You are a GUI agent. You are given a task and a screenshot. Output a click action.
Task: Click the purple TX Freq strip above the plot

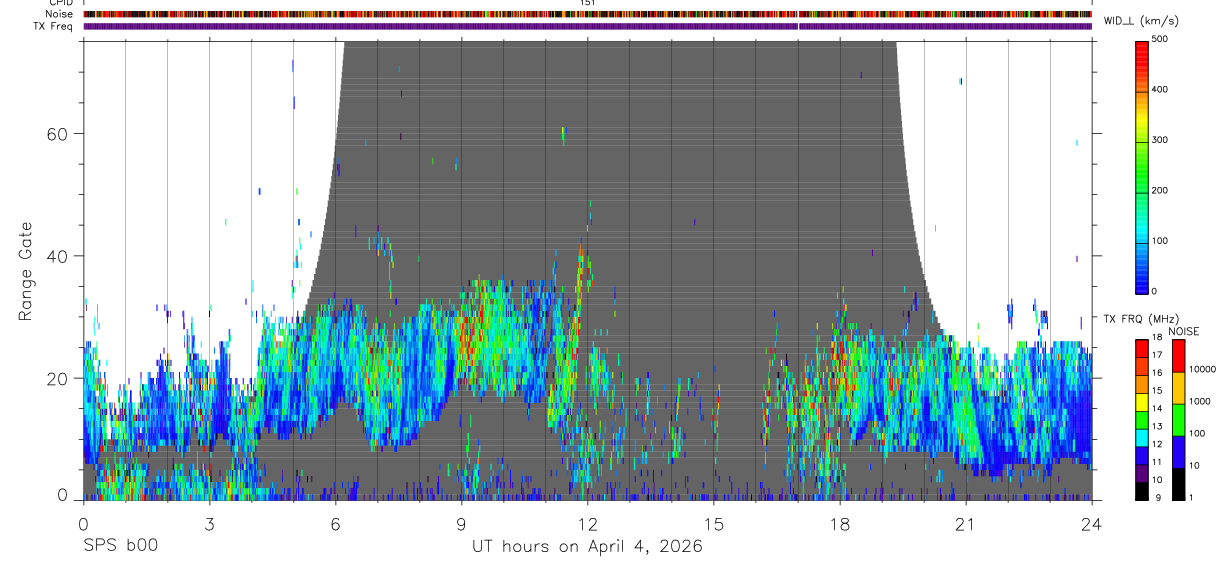[x=587, y=26]
